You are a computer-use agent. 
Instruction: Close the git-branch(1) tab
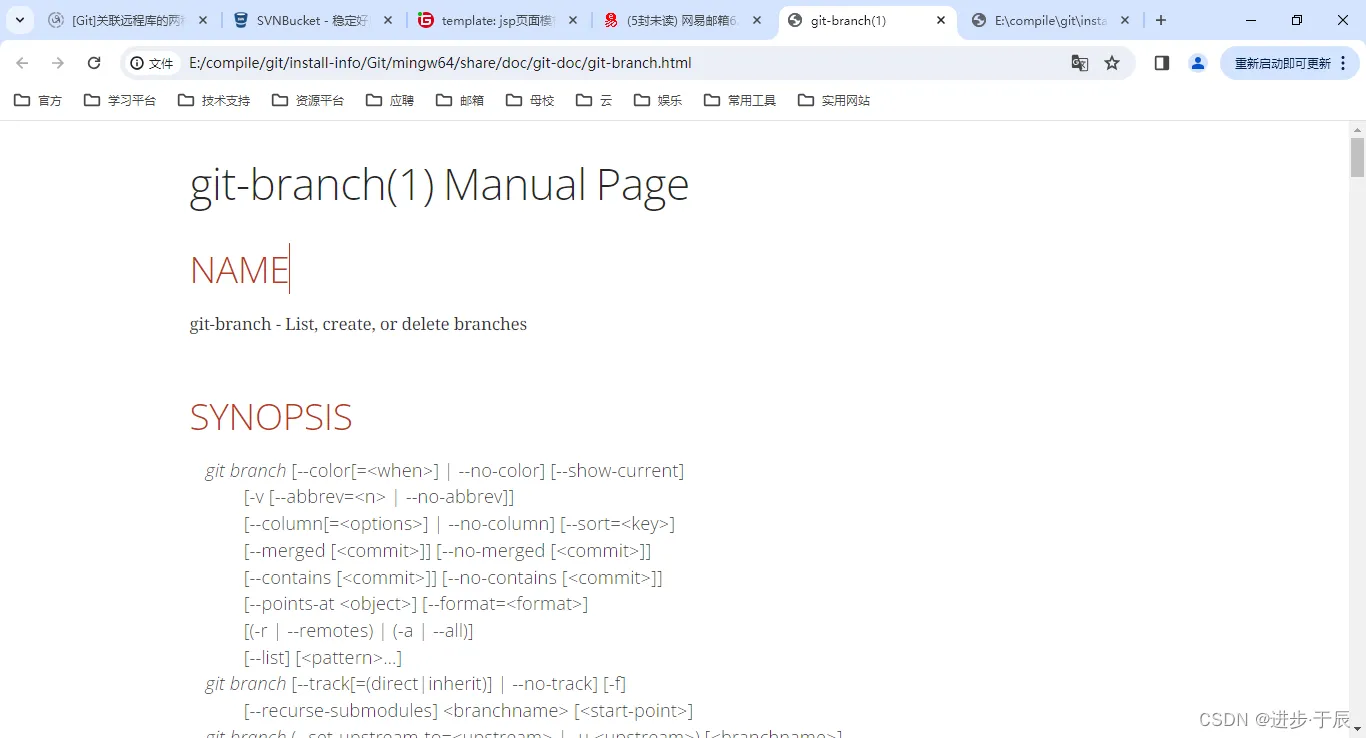(x=941, y=20)
